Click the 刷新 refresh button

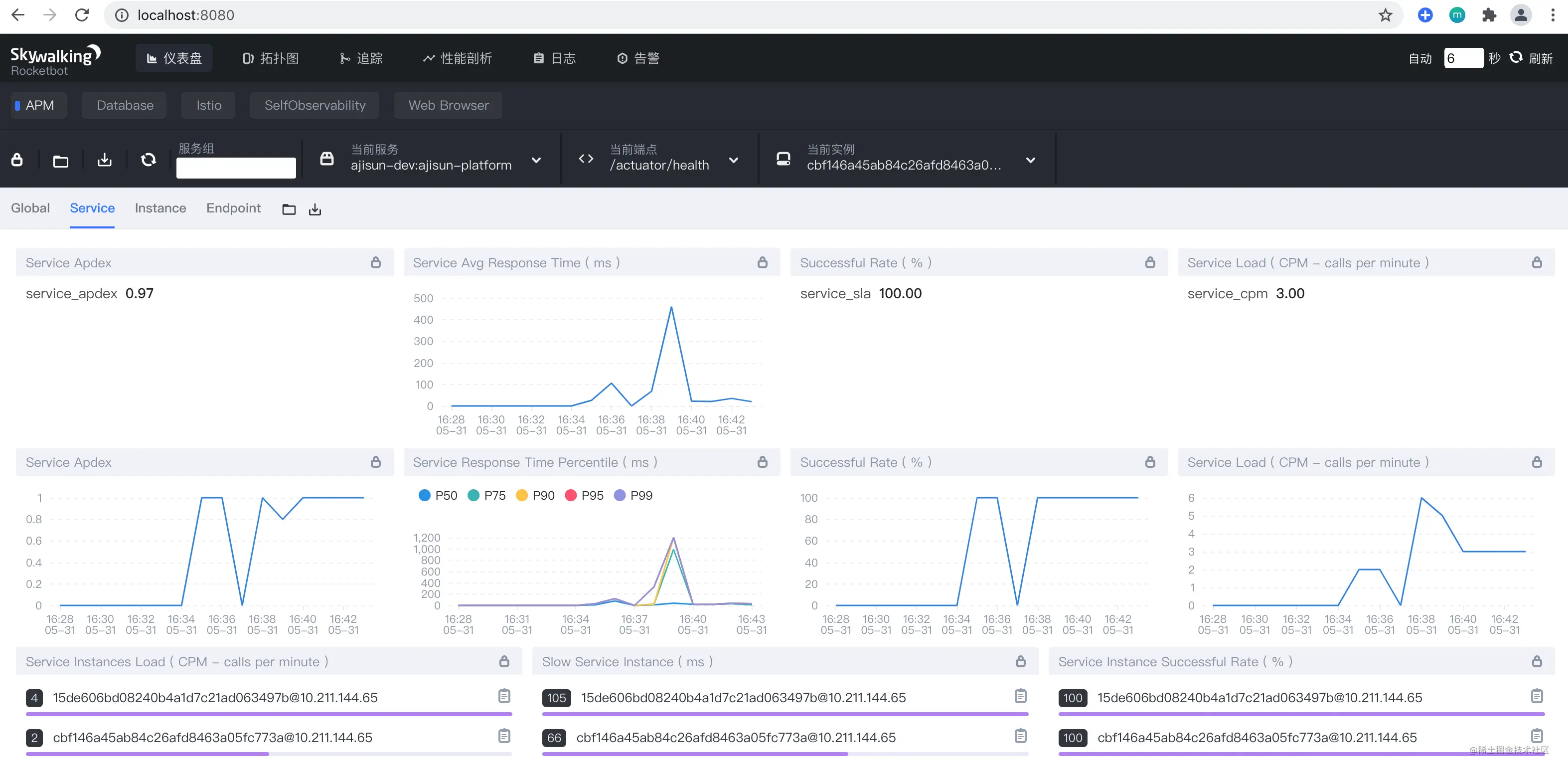point(1531,58)
